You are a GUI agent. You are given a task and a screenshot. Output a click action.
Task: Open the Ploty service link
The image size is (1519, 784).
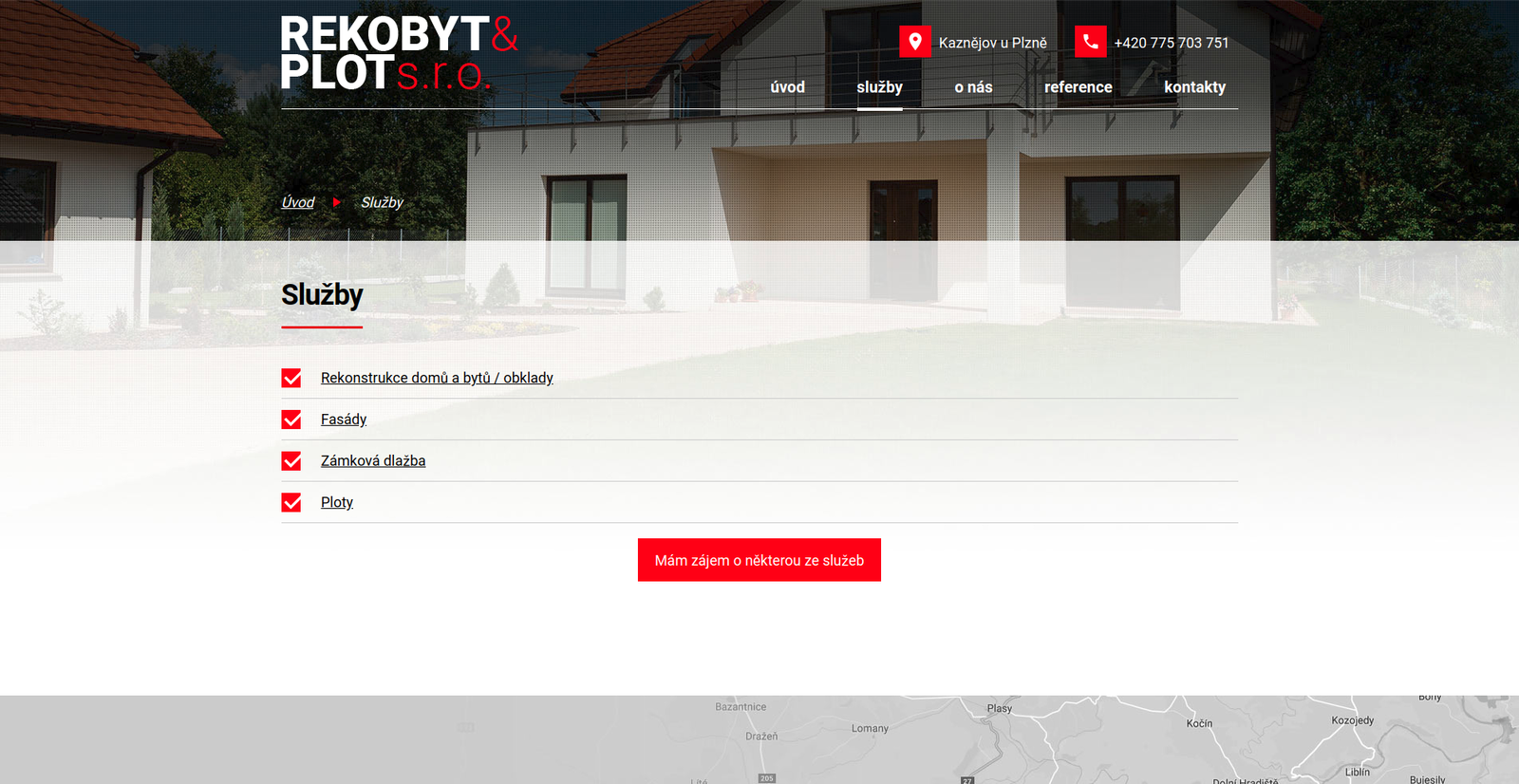pos(337,503)
